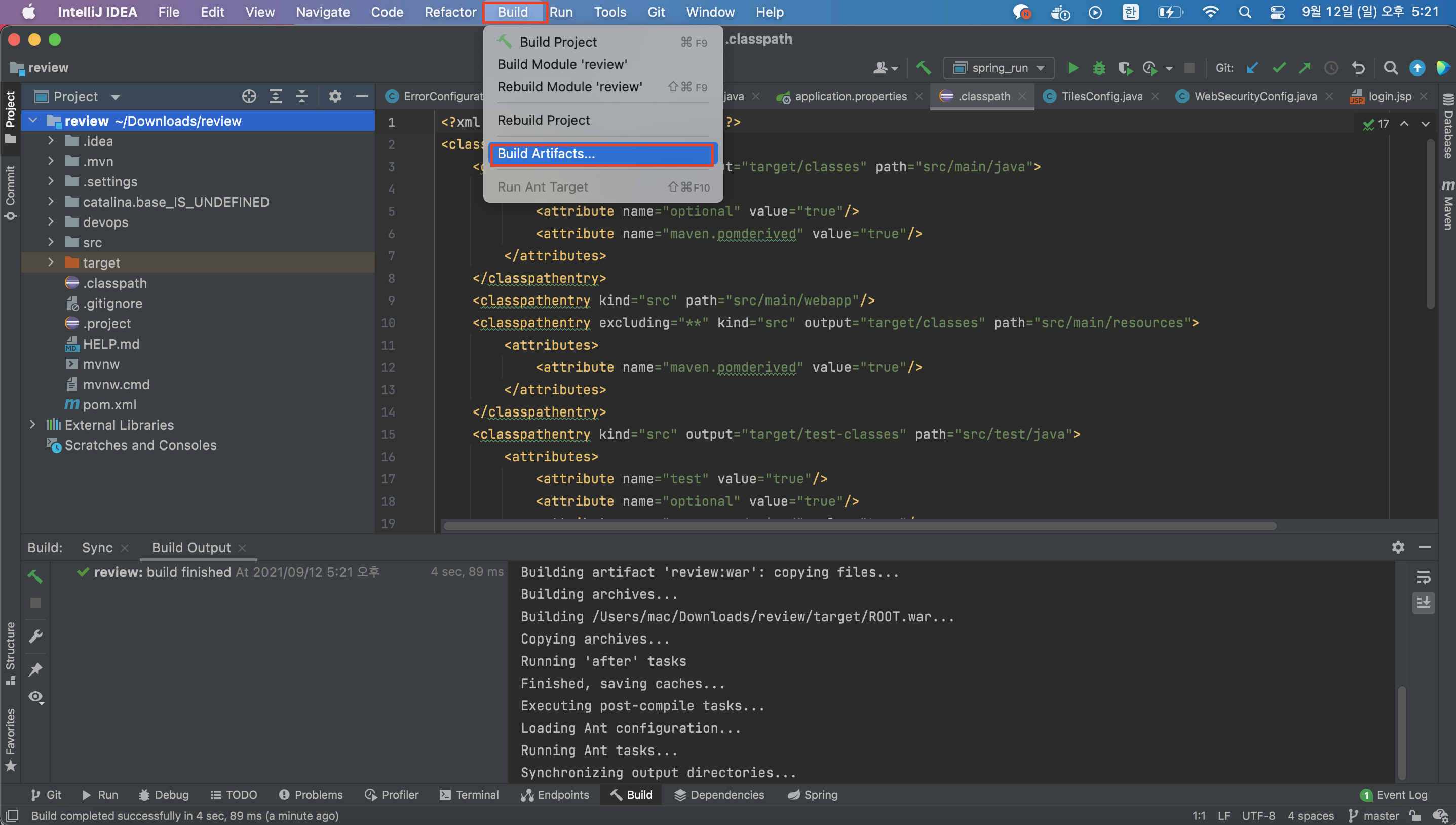Expand External Libraries node
Image resolution: width=1456 pixels, height=825 pixels.
[32, 424]
